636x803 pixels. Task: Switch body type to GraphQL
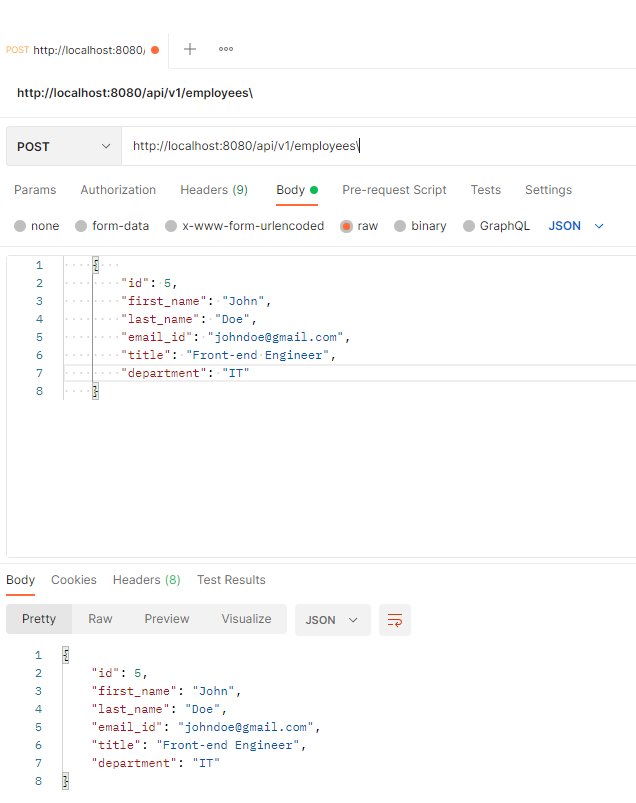coord(468,226)
